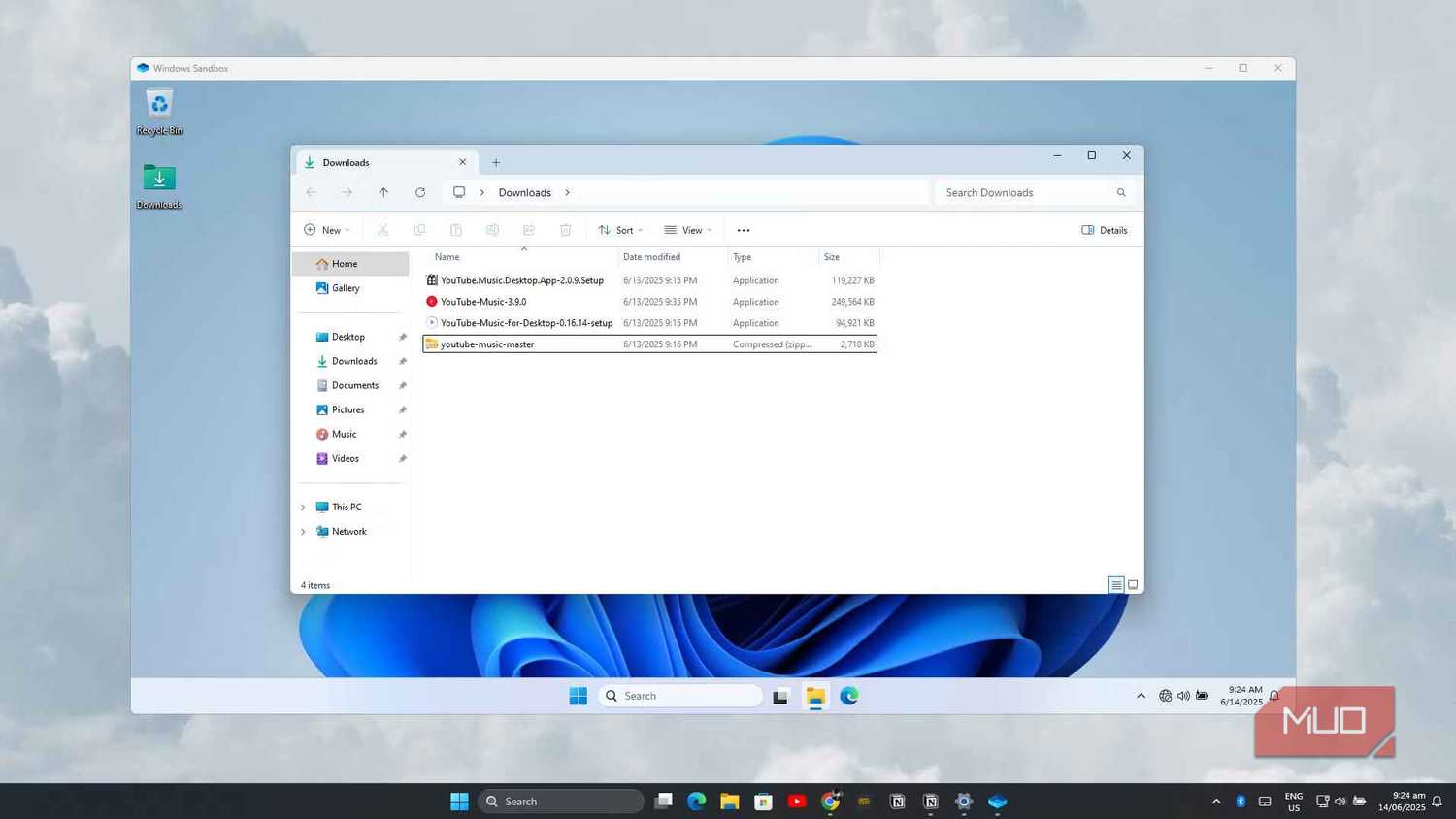1456x819 pixels.
Task: Toggle the Details pane button
Action: (1105, 230)
